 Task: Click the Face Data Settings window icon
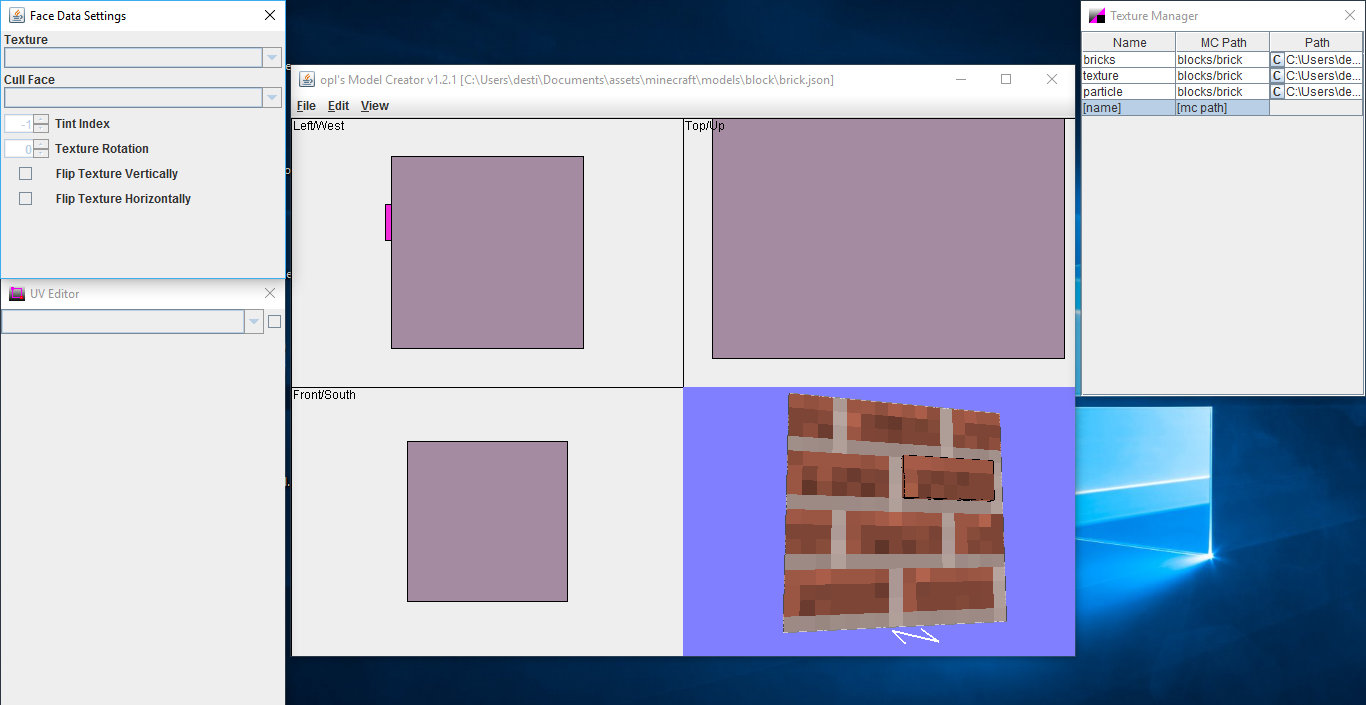coord(16,15)
